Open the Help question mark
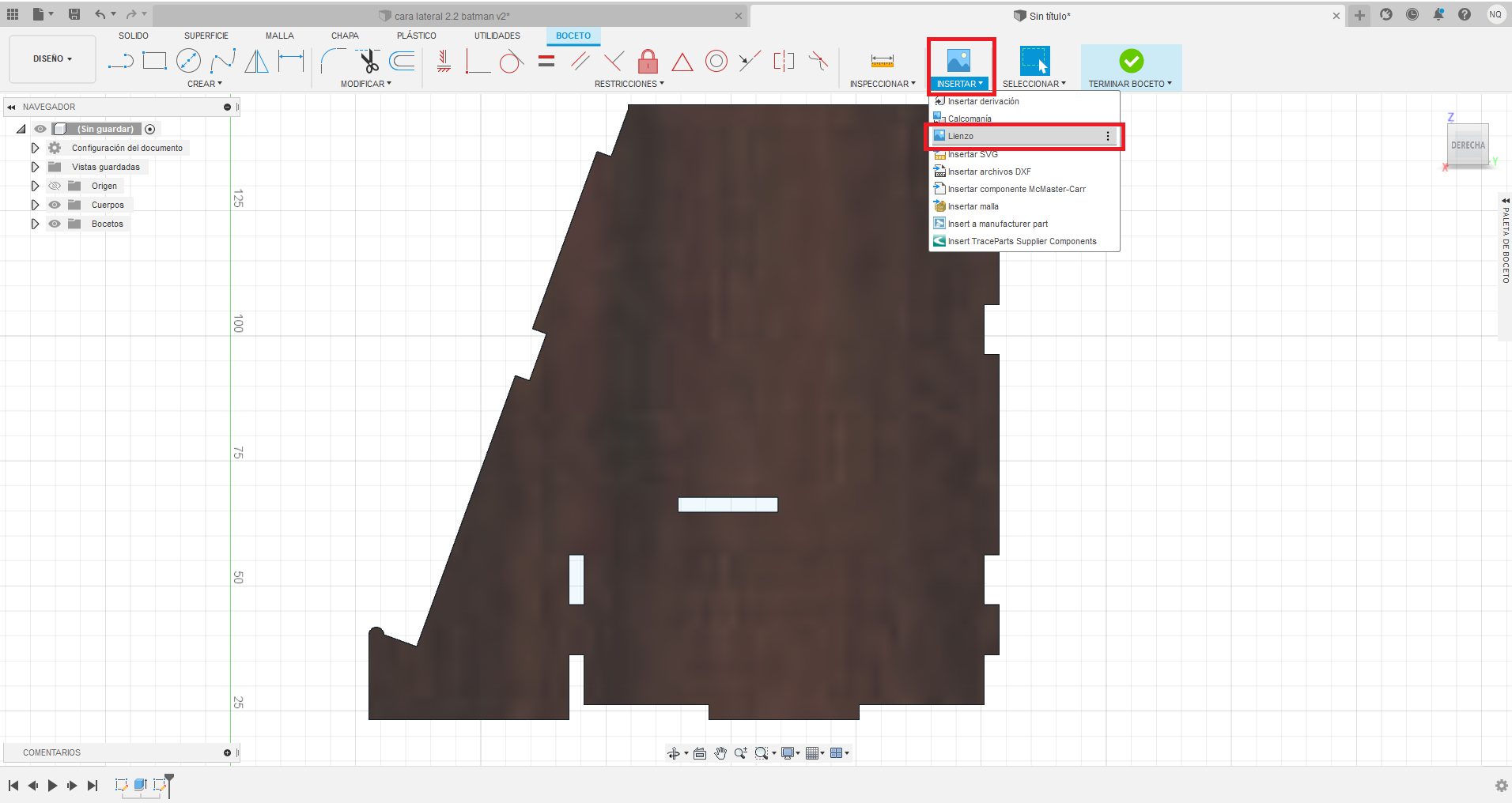Screen dimensions: 1512x803 coord(1465,14)
